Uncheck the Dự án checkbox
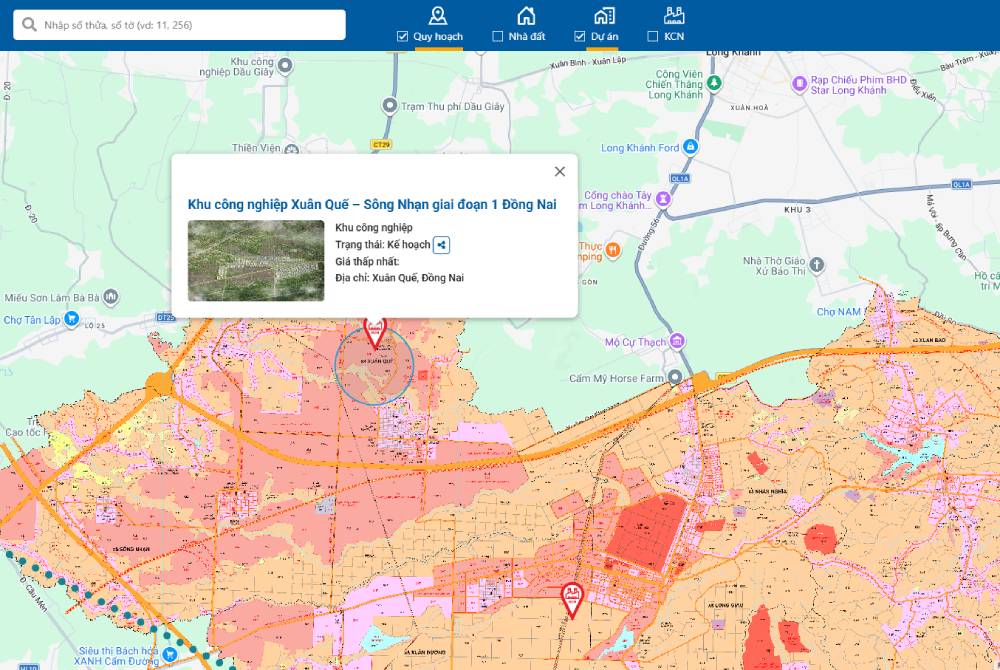This screenshot has width=1000, height=670. point(580,37)
